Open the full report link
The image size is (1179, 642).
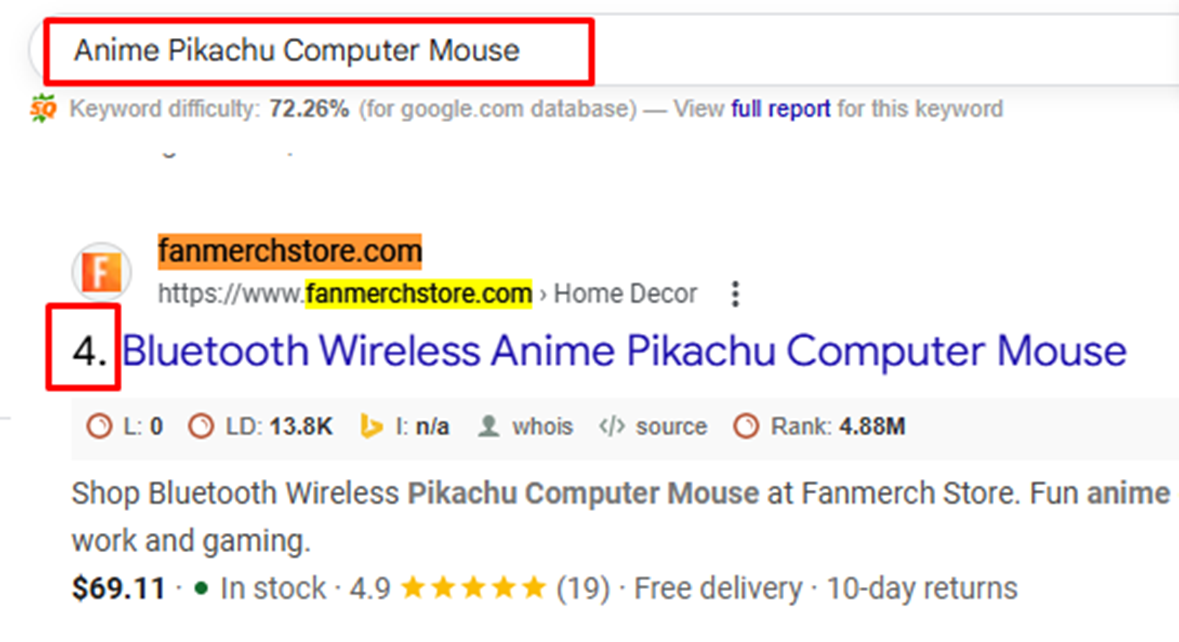[780, 109]
